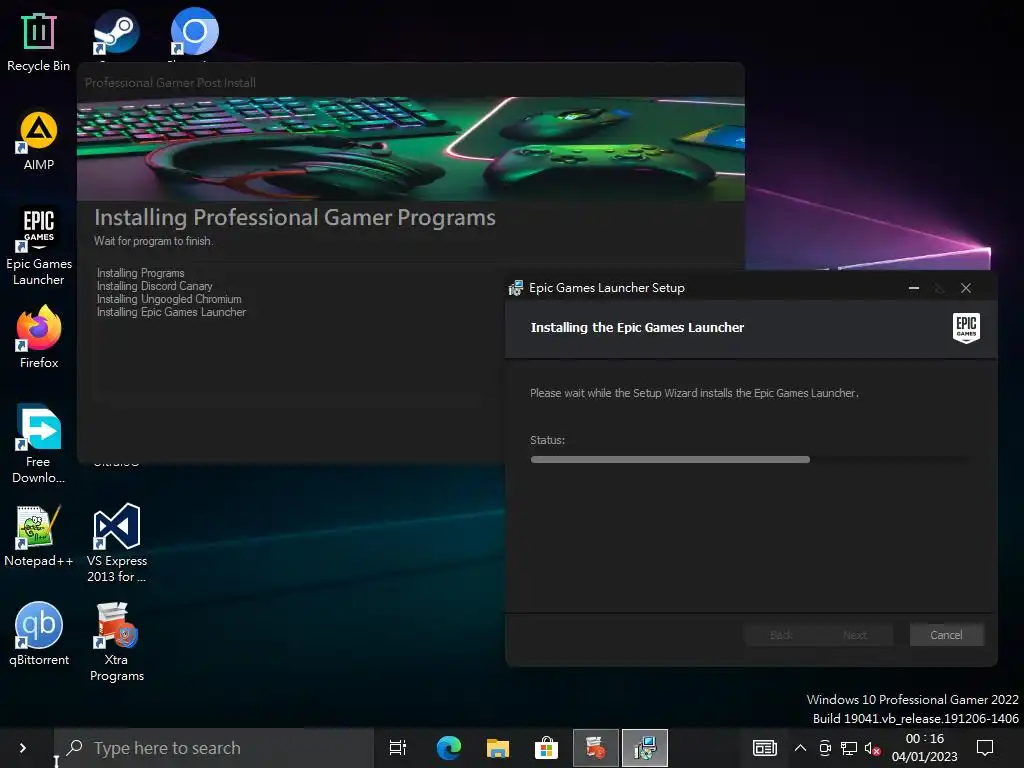This screenshot has height=768, width=1024.
Task: Click the disabled Next button in Setup
Action: pos(855,635)
